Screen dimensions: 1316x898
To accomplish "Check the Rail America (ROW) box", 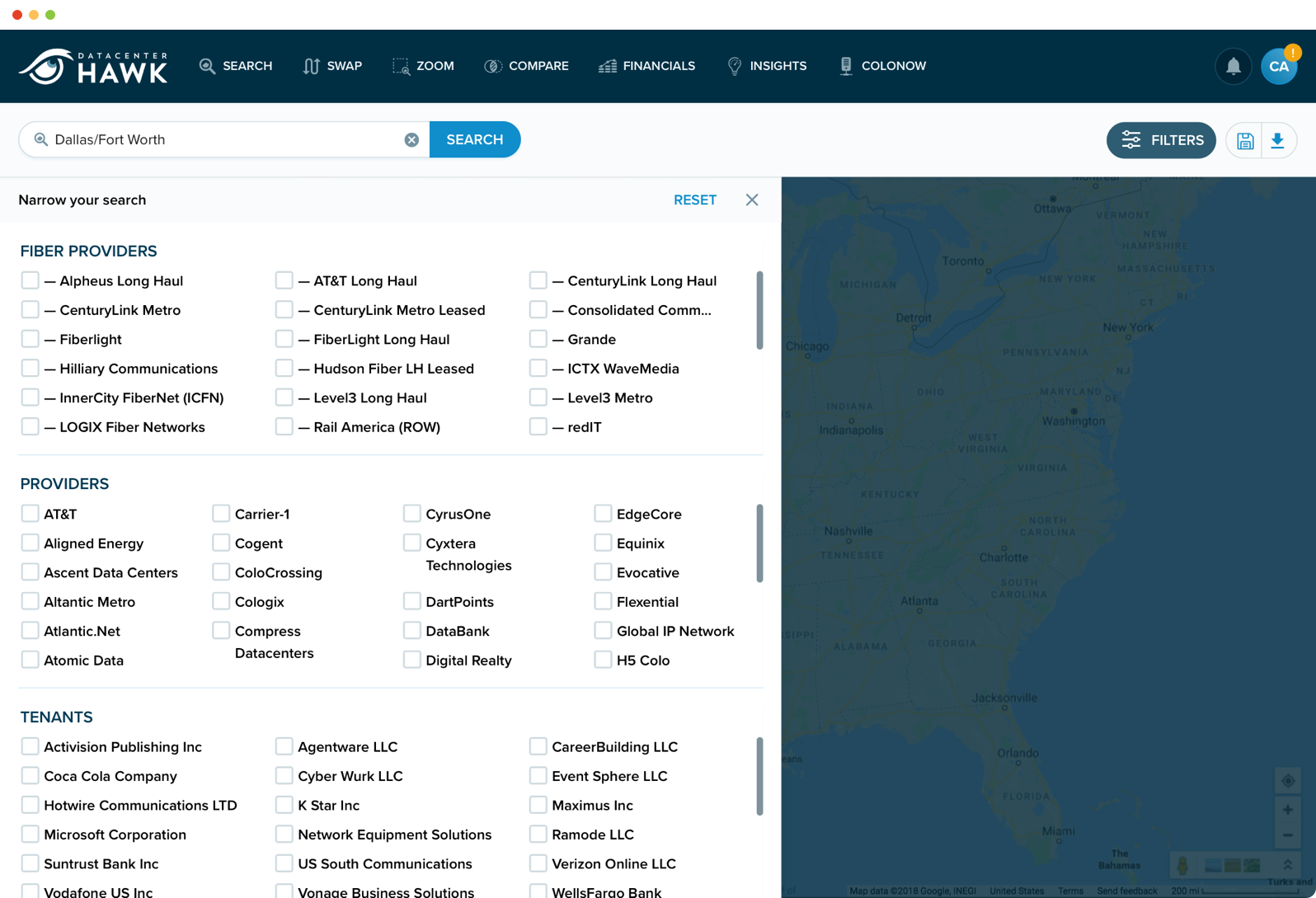I will pos(284,426).
